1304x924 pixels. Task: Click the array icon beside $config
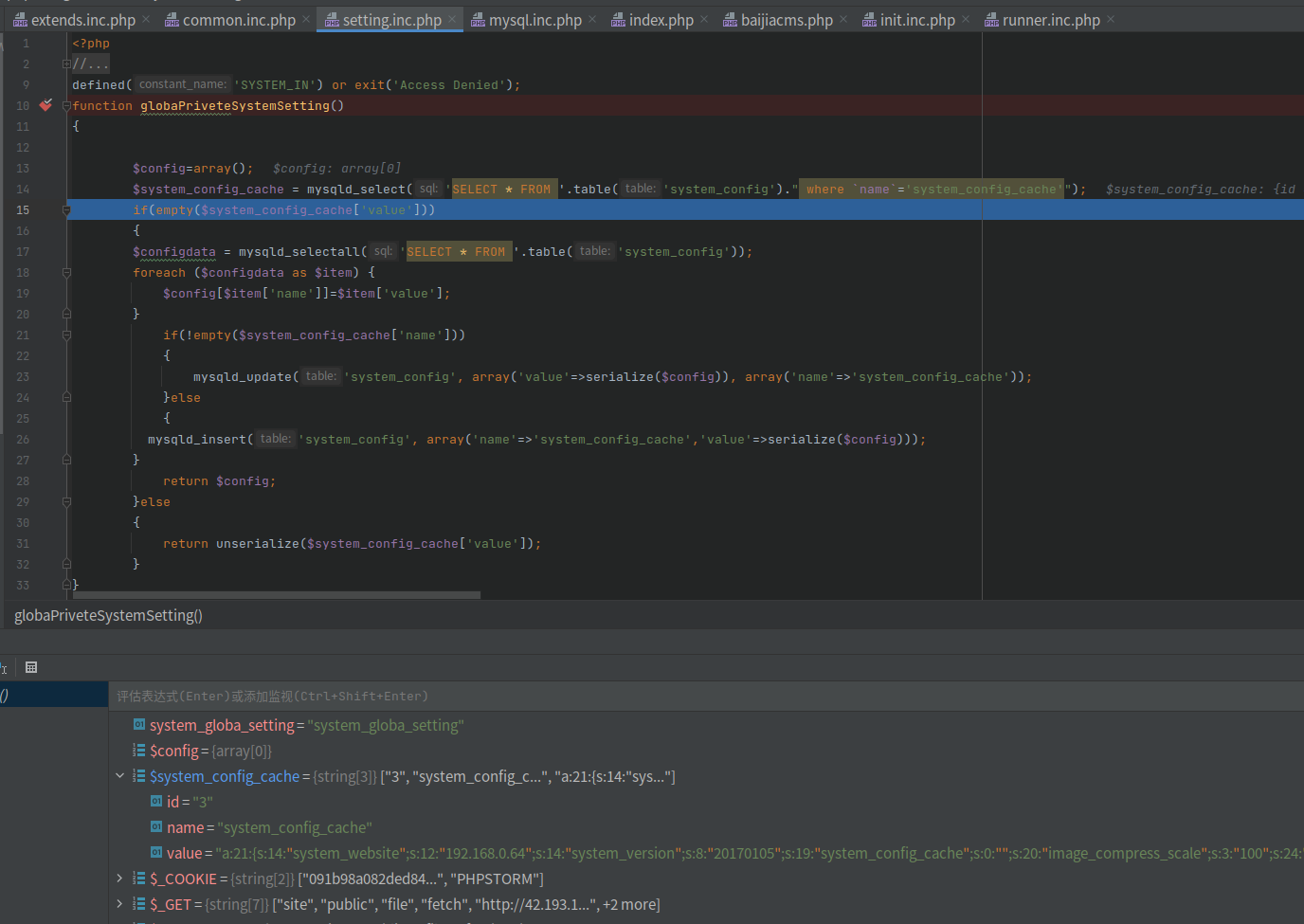(x=139, y=751)
